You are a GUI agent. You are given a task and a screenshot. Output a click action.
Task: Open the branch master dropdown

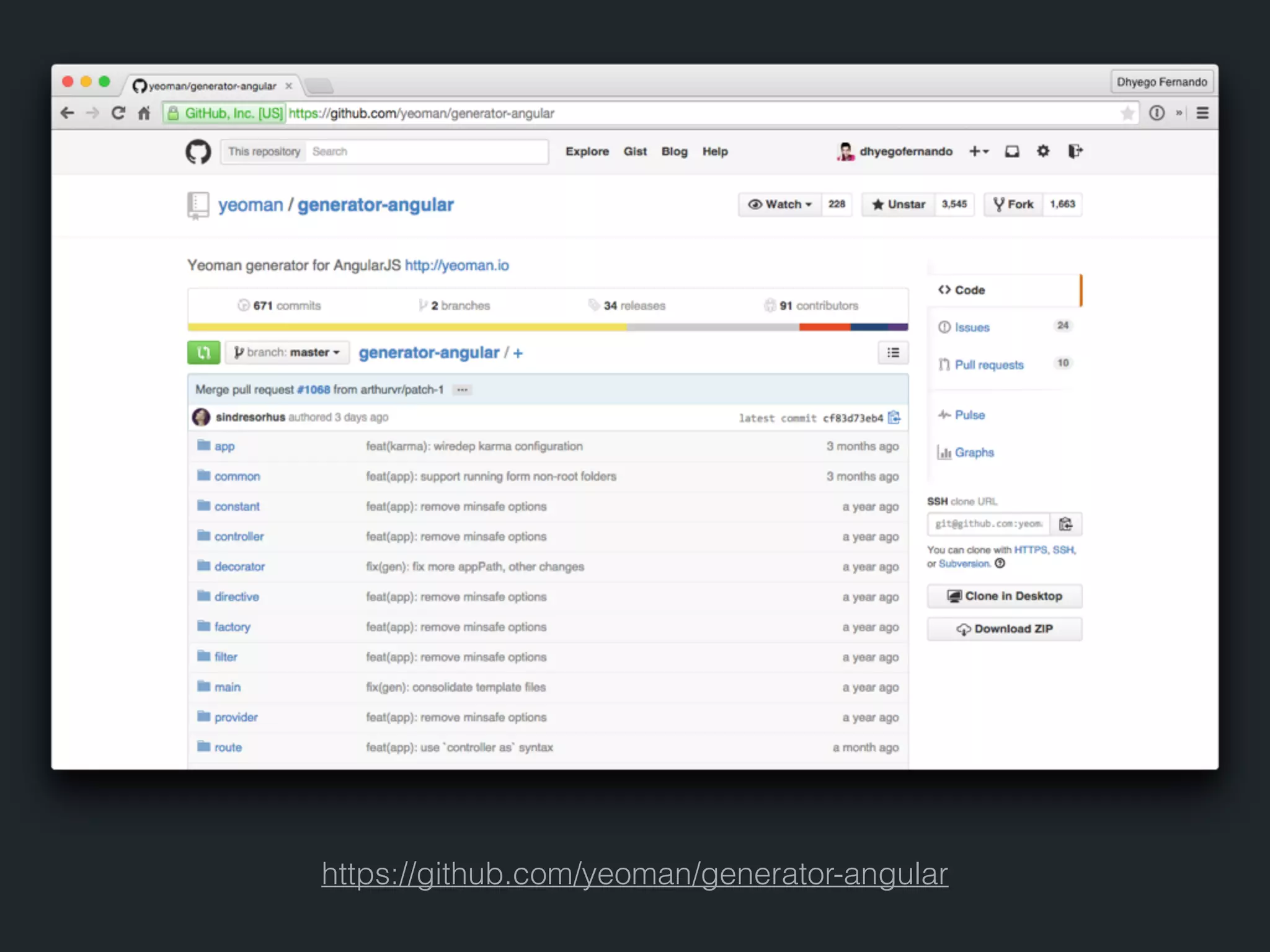click(x=287, y=353)
